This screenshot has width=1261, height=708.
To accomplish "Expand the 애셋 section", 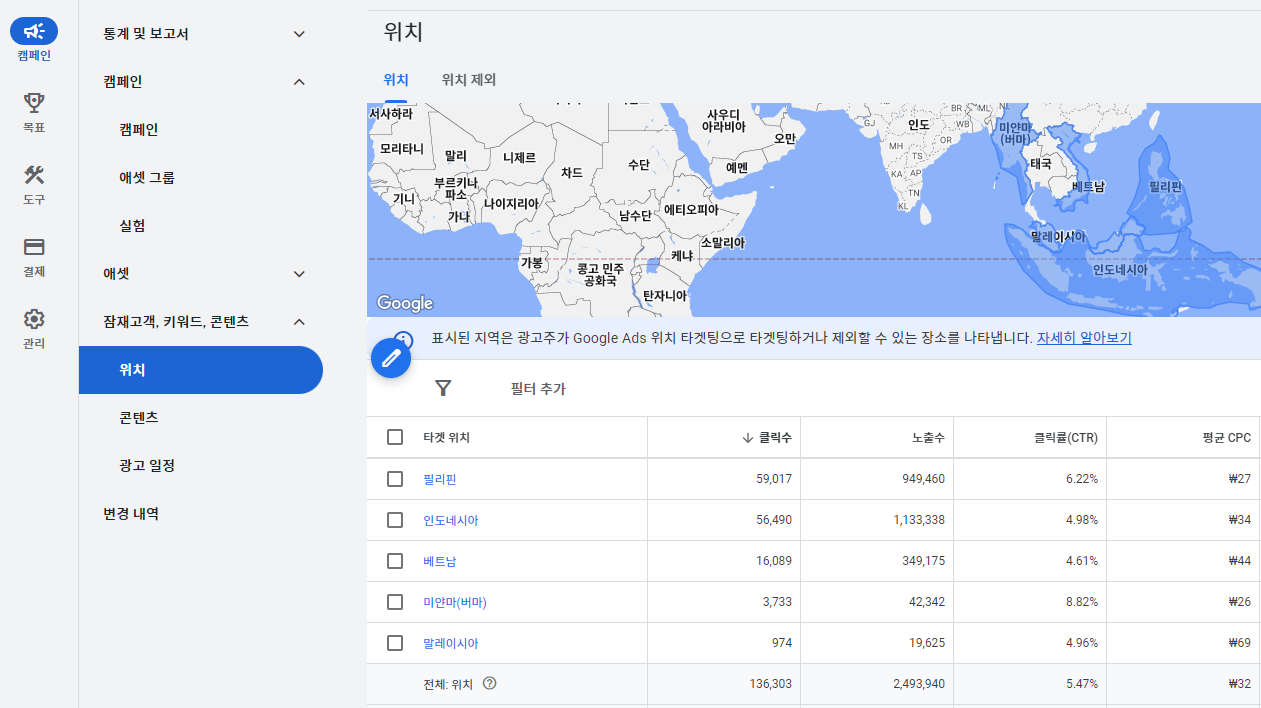I will point(299,274).
